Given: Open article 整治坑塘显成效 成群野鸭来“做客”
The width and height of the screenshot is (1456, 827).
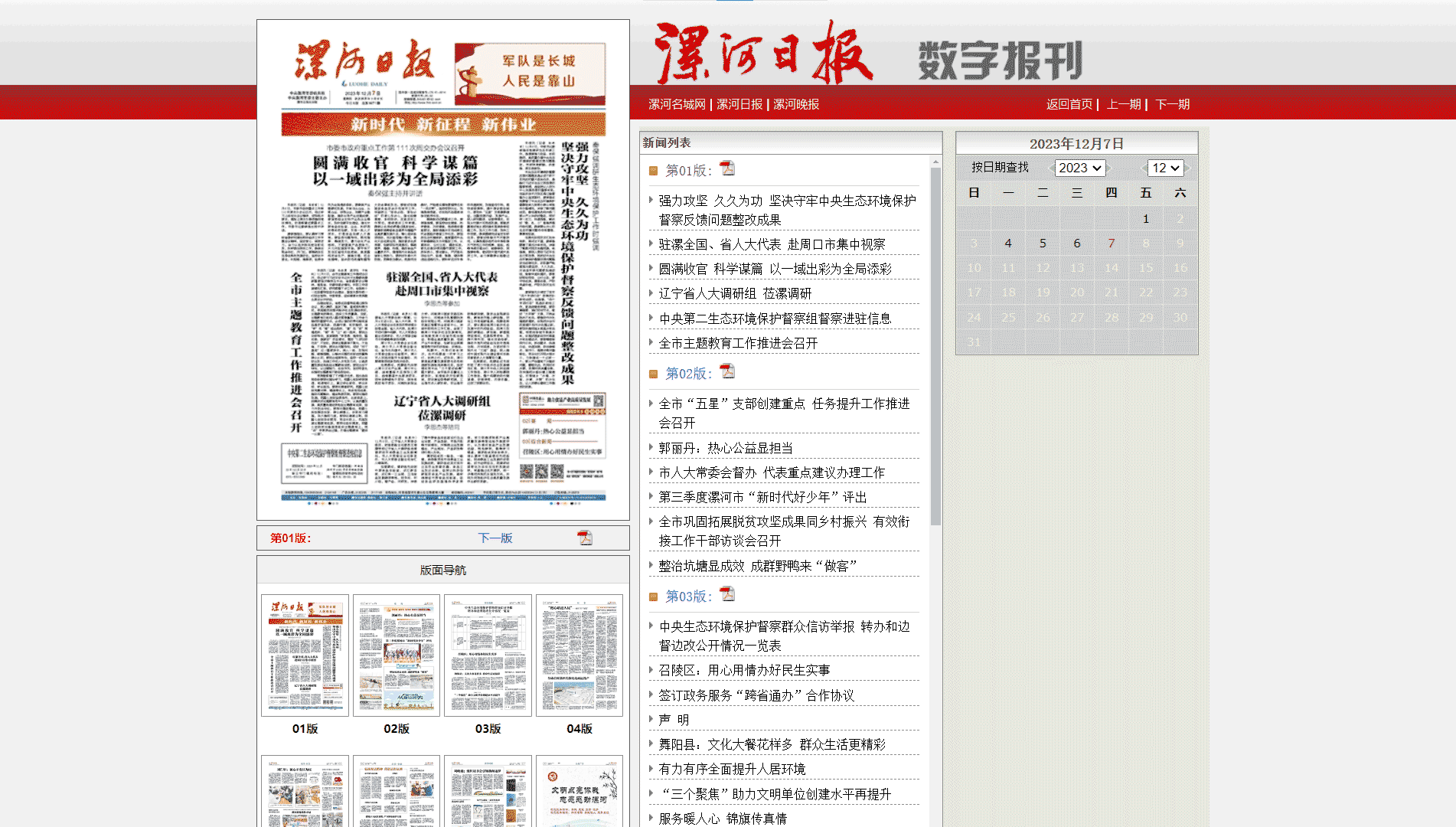Looking at the screenshot, I should [758, 566].
